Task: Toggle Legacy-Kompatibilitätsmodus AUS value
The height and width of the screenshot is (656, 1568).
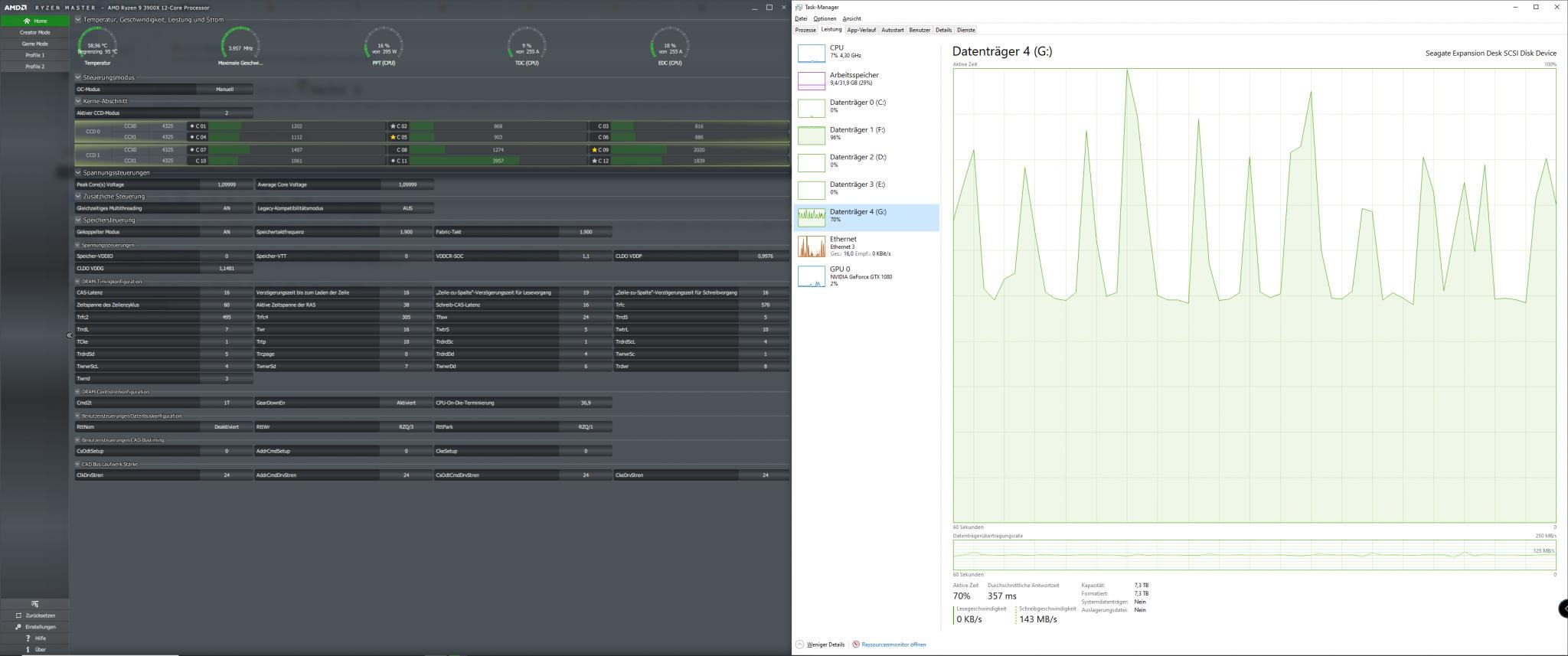Action: [407, 208]
